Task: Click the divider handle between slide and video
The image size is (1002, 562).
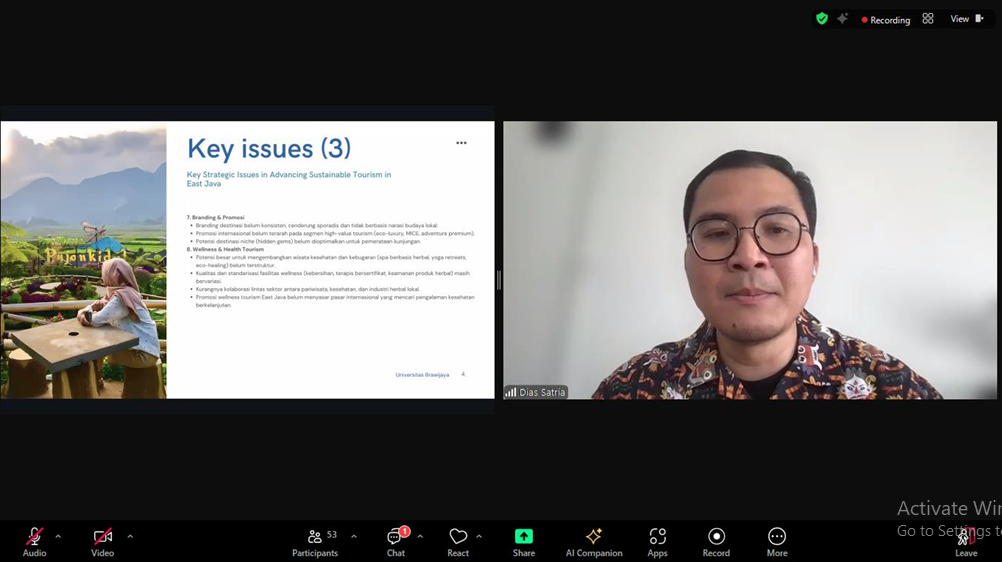Action: [x=498, y=280]
